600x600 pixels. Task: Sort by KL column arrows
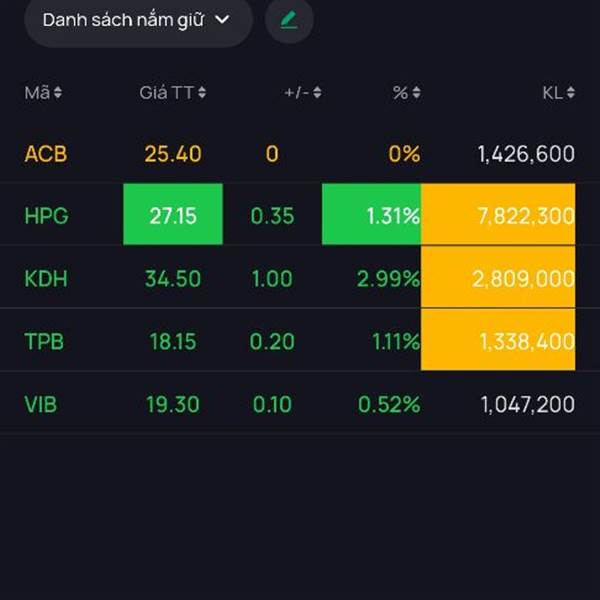pyautogui.click(x=571, y=93)
